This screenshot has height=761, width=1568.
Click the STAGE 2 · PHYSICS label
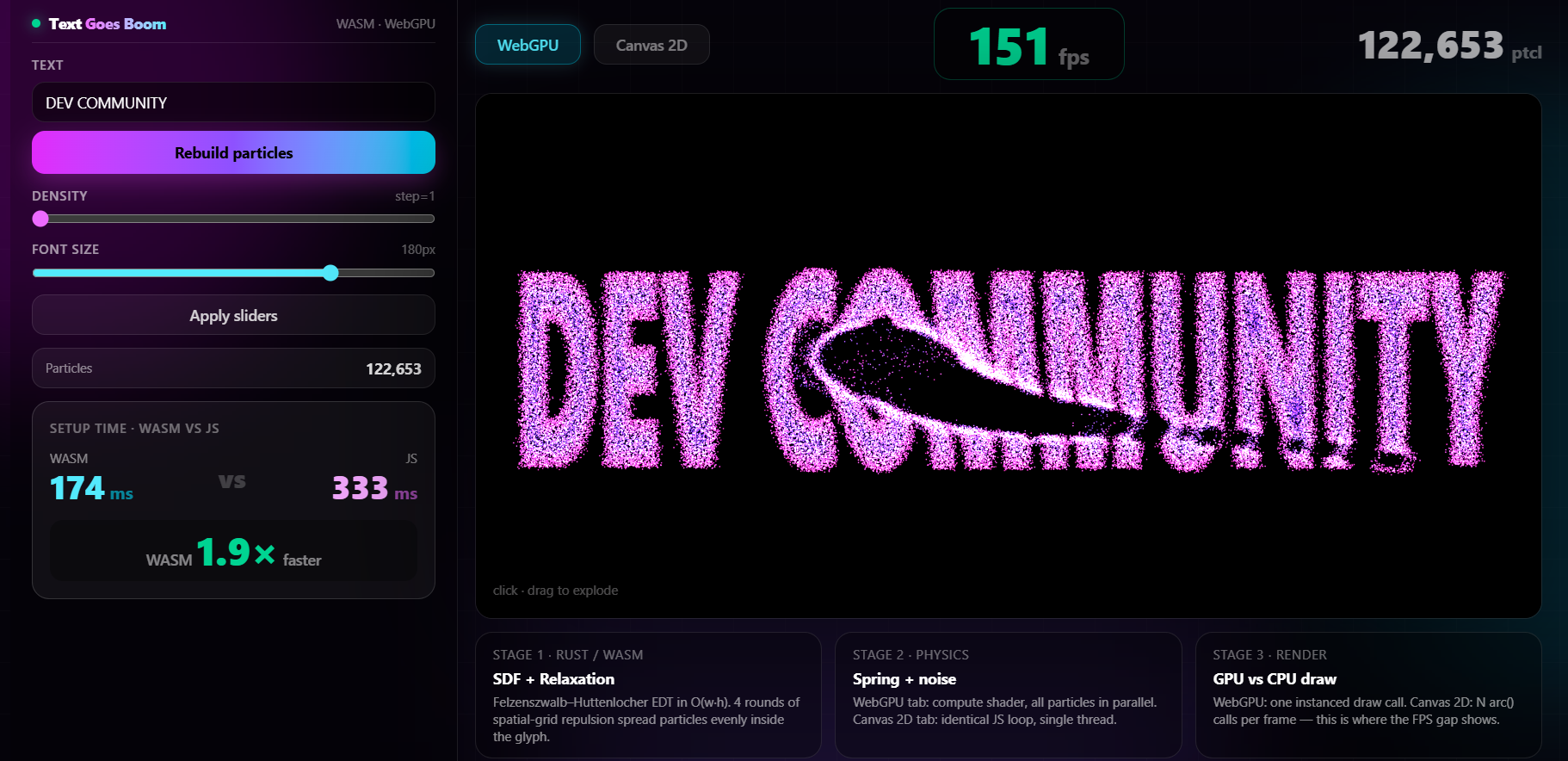[911, 655]
